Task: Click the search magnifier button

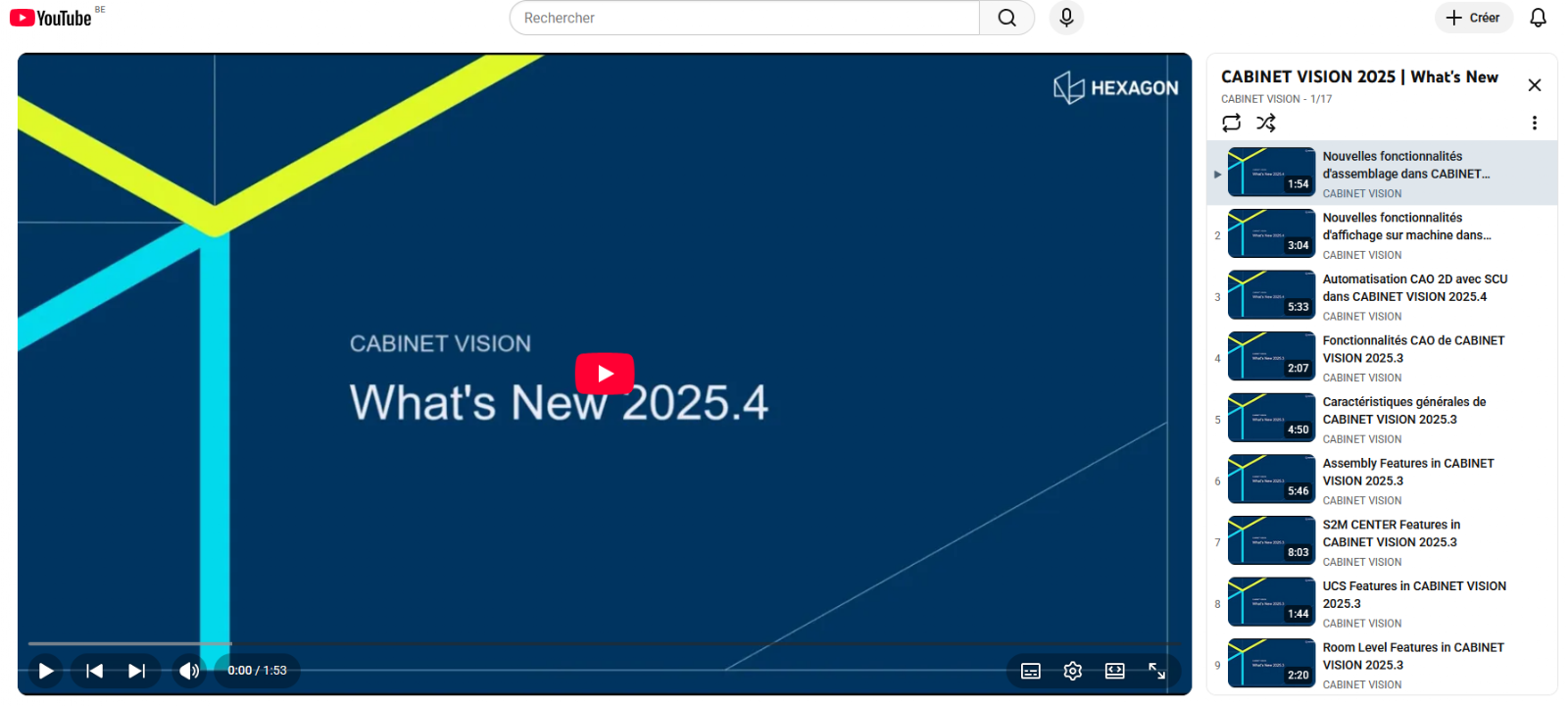Action: tap(1006, 18)
